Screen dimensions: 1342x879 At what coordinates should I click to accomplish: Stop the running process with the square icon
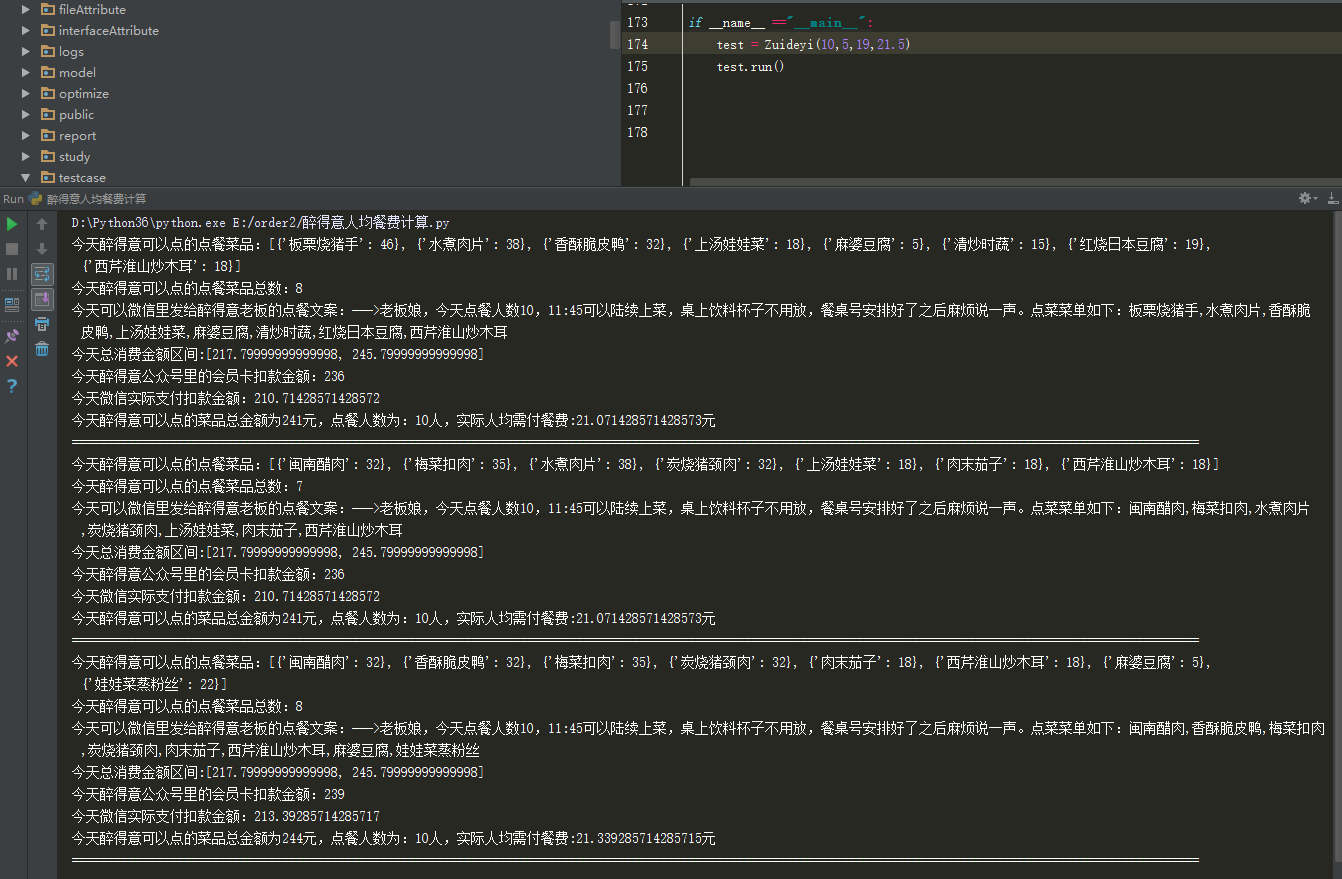click(12, 248)
